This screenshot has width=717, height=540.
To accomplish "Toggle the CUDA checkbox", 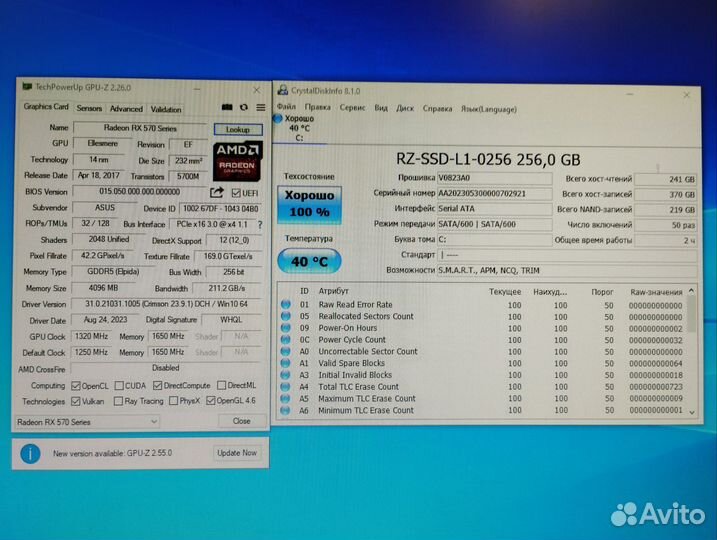I will (119, 386).
